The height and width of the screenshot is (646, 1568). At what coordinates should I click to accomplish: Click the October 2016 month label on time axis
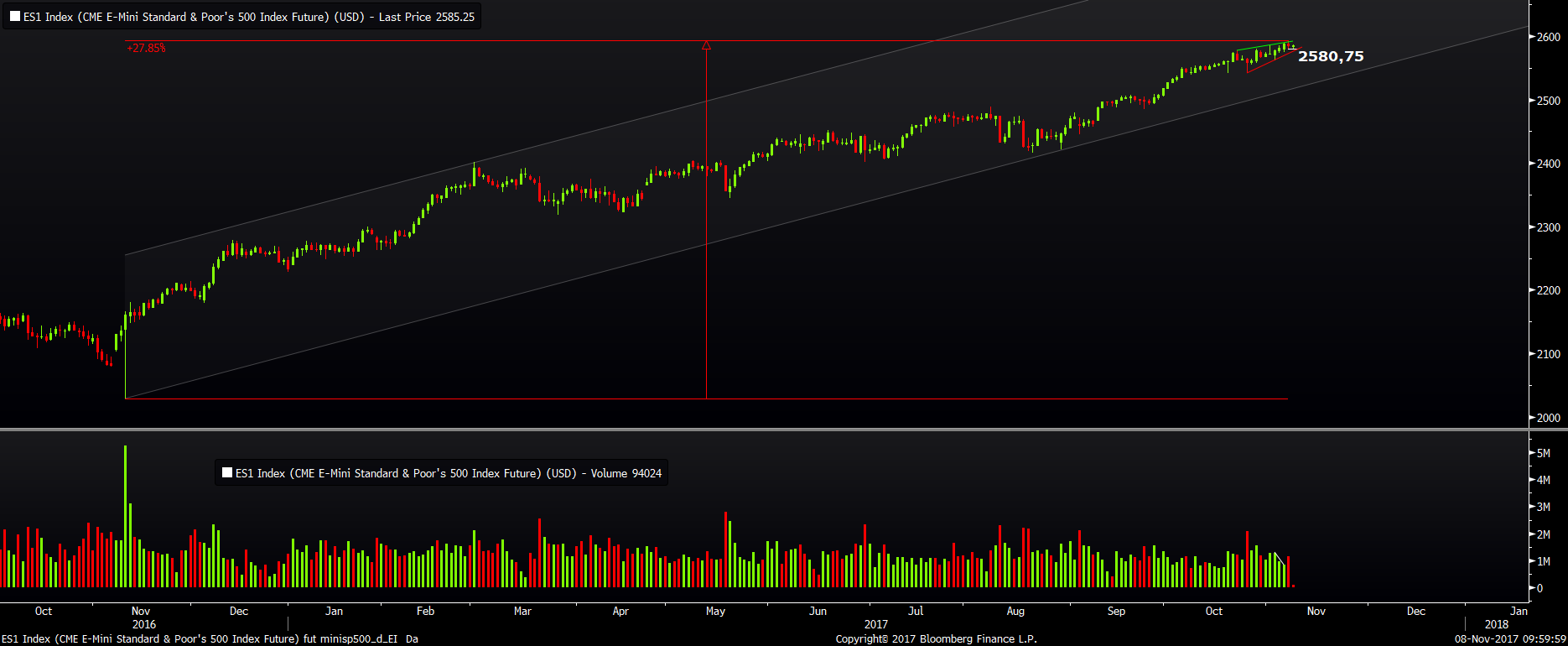(x=44, y=611)
